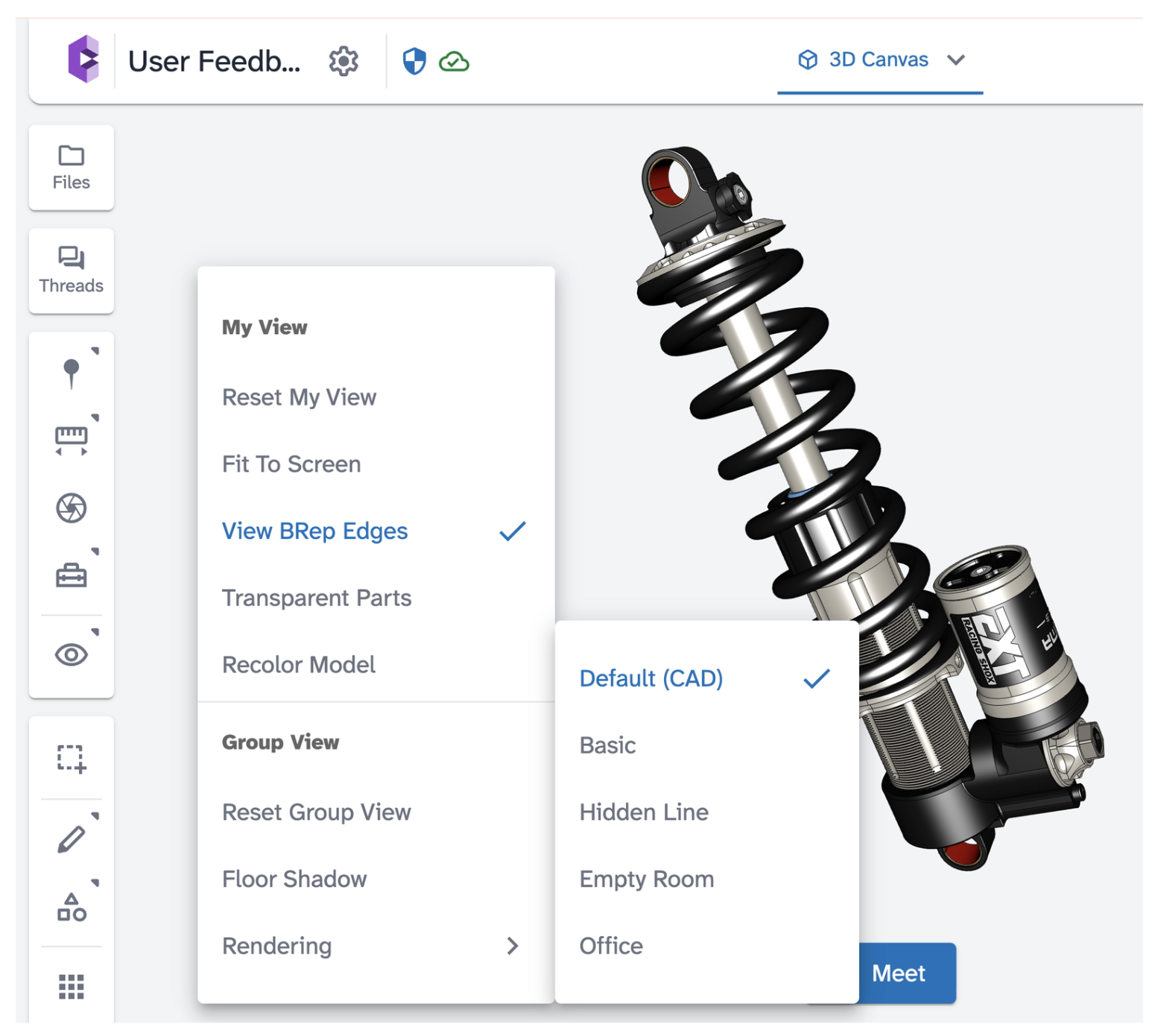
Task: Open the 3D Canvas dropdown
Action: click(x=881, y=60)
